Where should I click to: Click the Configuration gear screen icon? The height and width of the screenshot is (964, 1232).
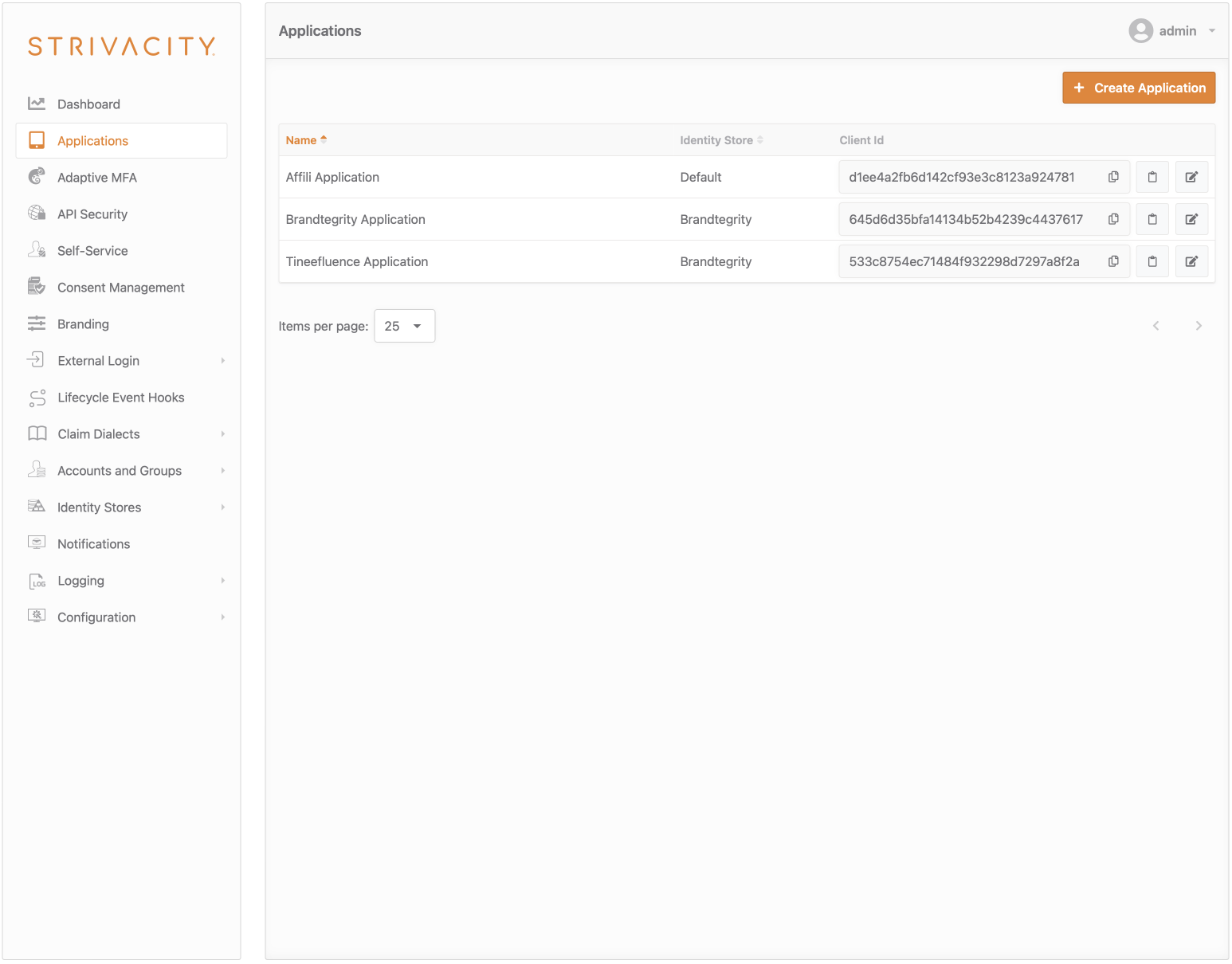(x=37, y=617)
